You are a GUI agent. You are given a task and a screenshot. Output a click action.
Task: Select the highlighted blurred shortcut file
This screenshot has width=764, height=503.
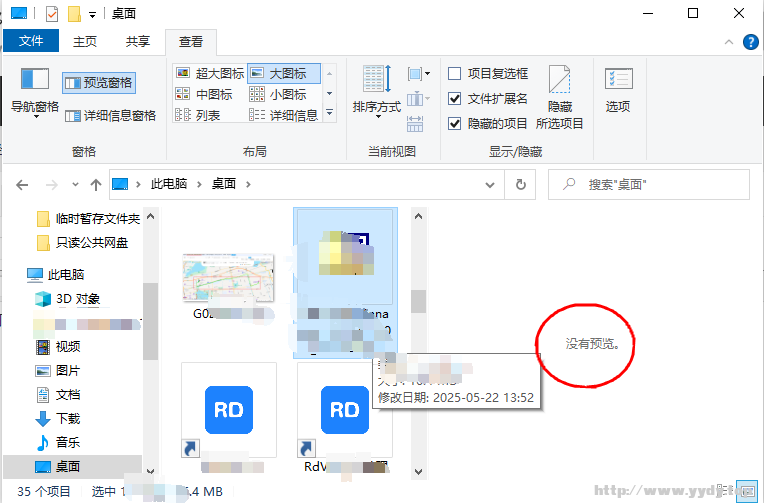point(345,283)
